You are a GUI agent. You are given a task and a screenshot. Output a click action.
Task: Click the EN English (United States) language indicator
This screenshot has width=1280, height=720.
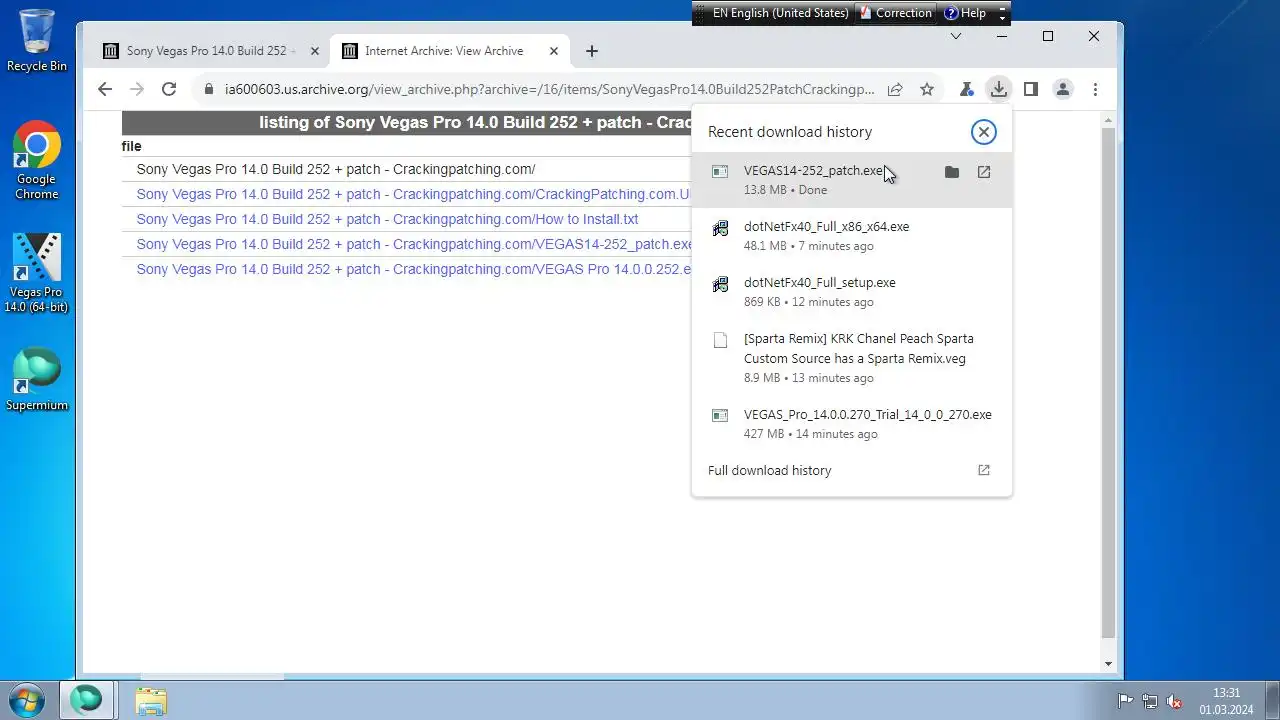(x=780, y=13)
